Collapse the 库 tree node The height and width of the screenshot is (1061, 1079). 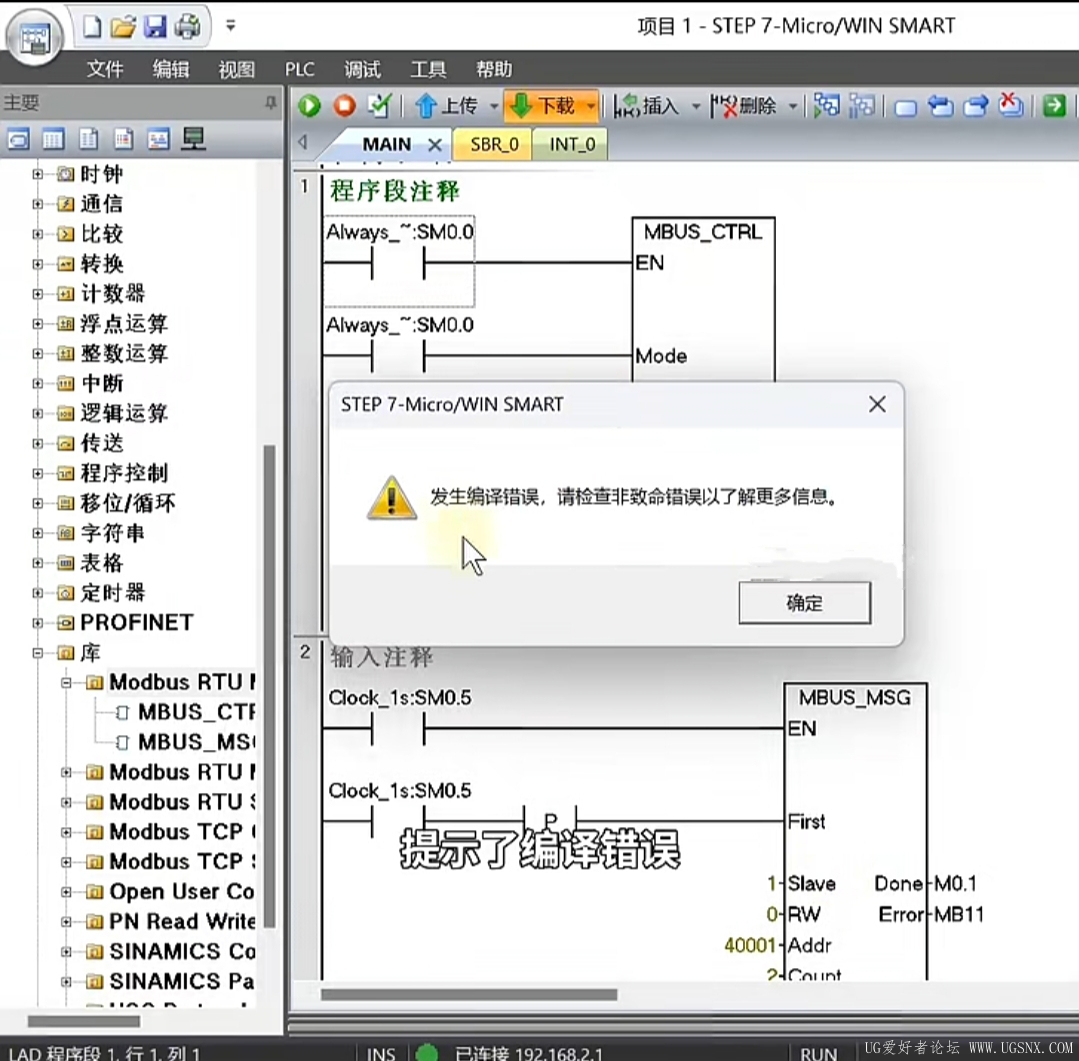(x=38, y=653)
